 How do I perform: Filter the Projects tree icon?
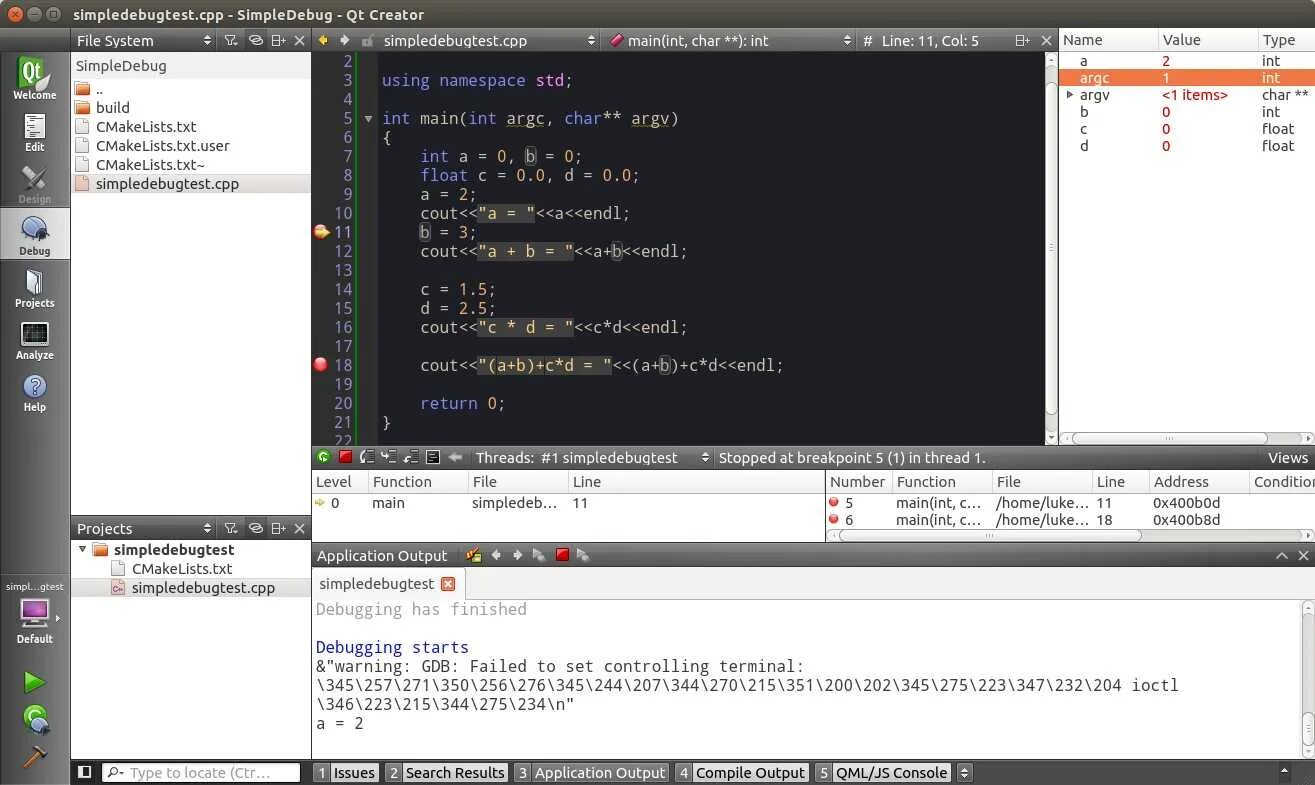(x=231, y=528)
